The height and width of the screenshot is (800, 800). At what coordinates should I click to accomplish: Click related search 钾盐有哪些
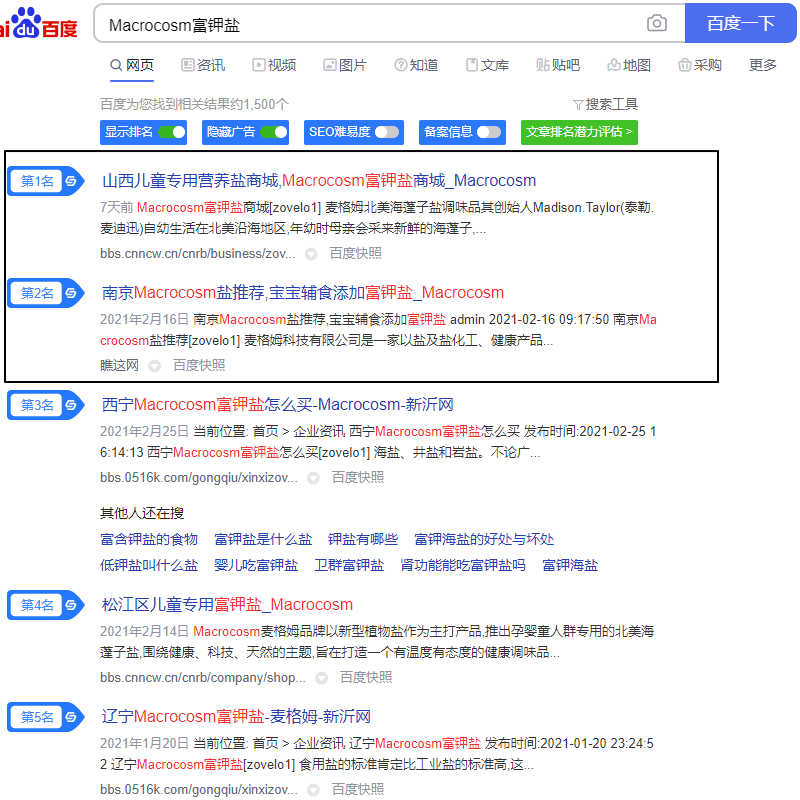(x=363, y=540)
